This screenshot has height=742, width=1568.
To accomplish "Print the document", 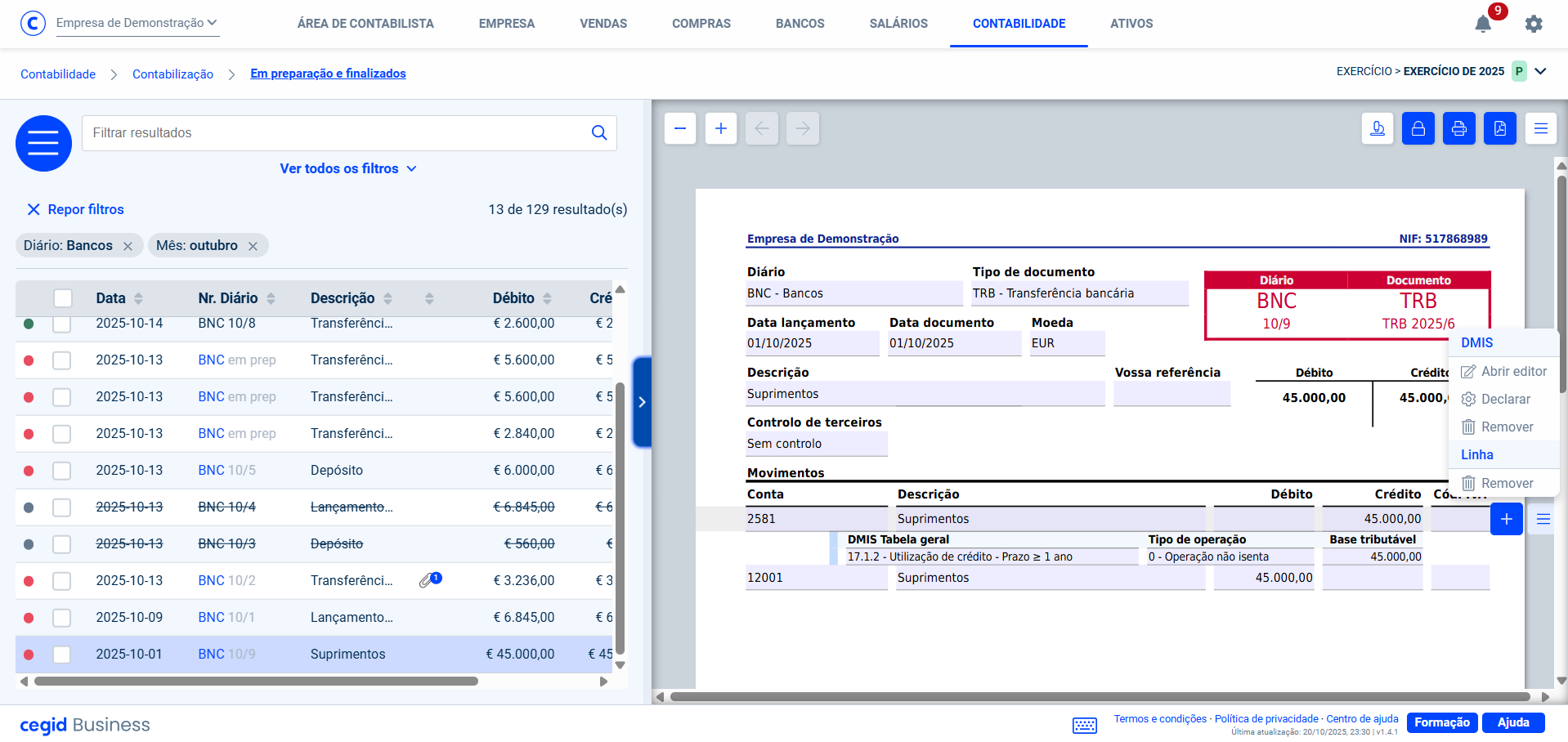I will pyautogui.click(x=1459, y=128).
